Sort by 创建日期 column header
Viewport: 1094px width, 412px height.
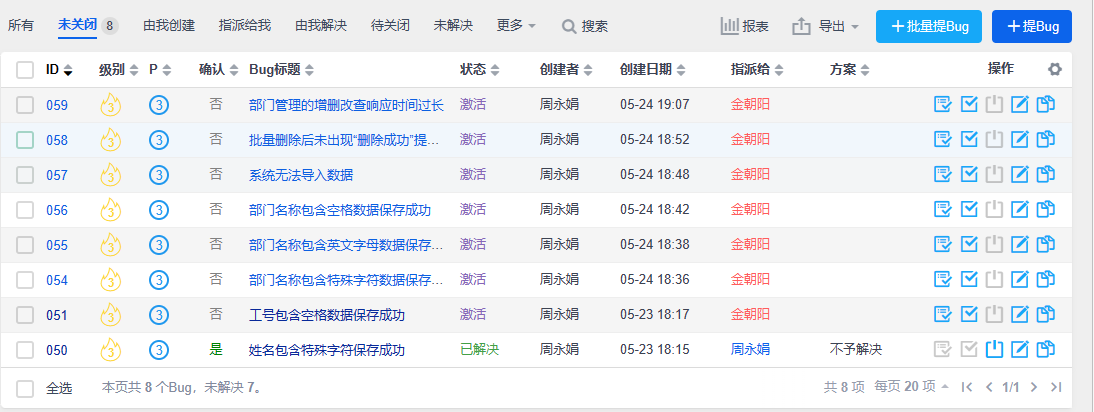(652, 70)
